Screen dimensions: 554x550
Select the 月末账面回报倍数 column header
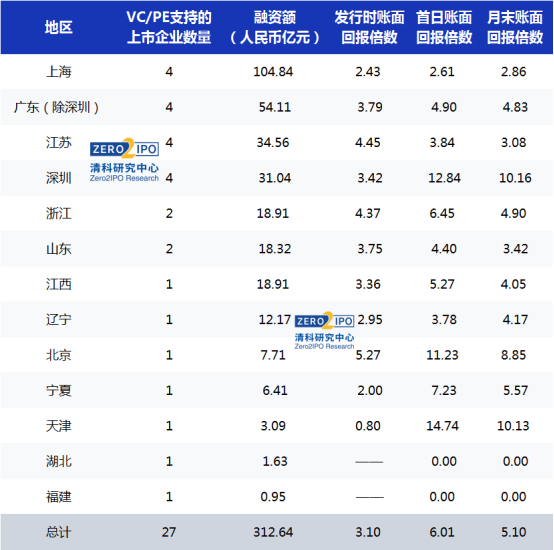tap(515, 27)
